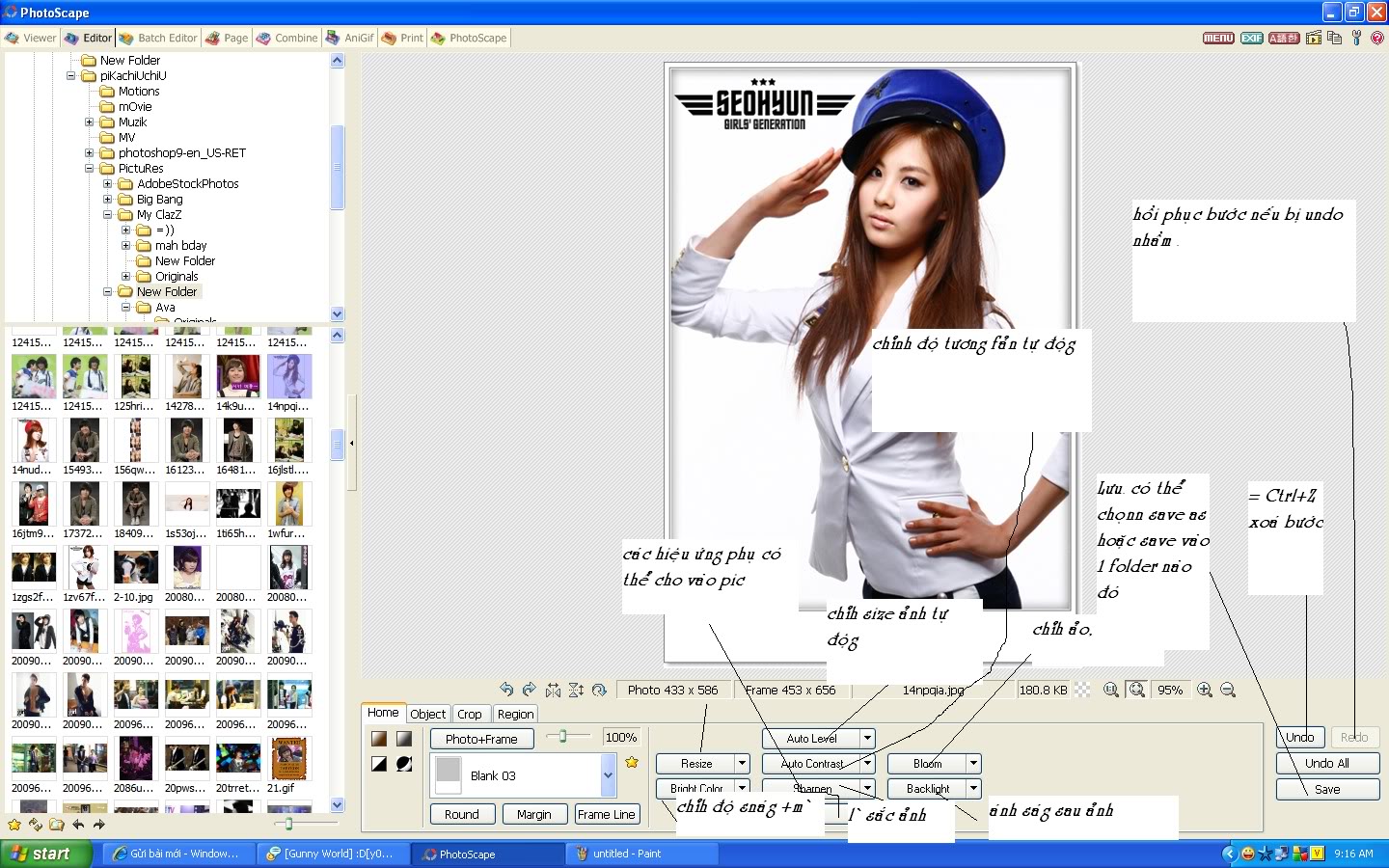Open the language selection icon
Image resolution: width=1389 pixels, height=868 pixels.
click(1283, 38)
